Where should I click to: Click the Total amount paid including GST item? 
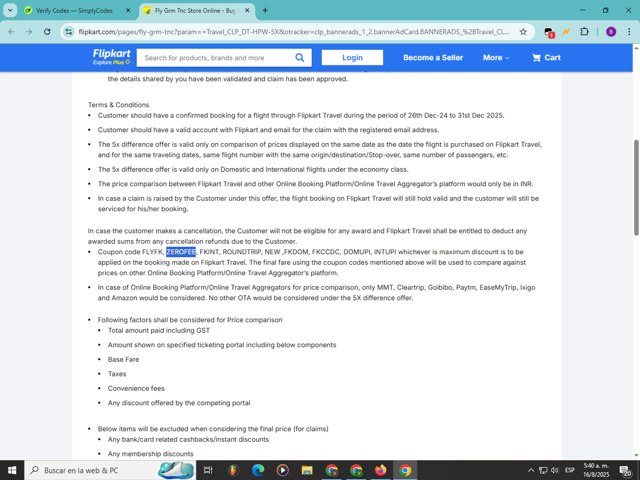(x=159, y=330)
